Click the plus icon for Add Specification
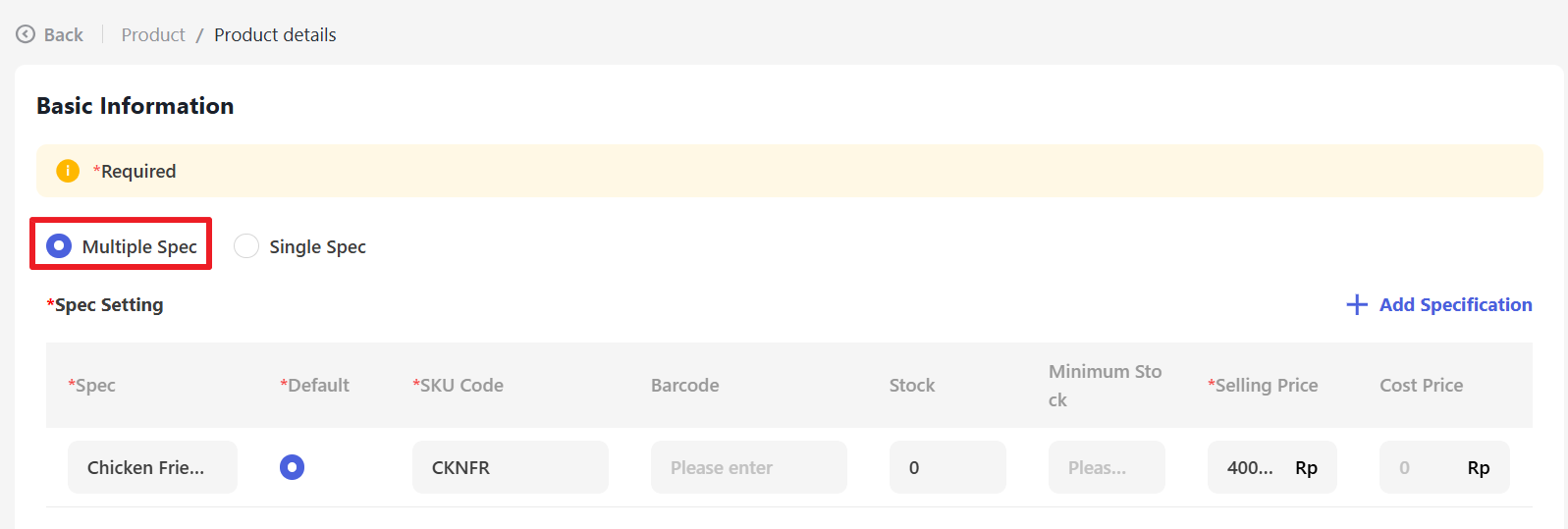The image size is (1568, 529). (1357, 305)
